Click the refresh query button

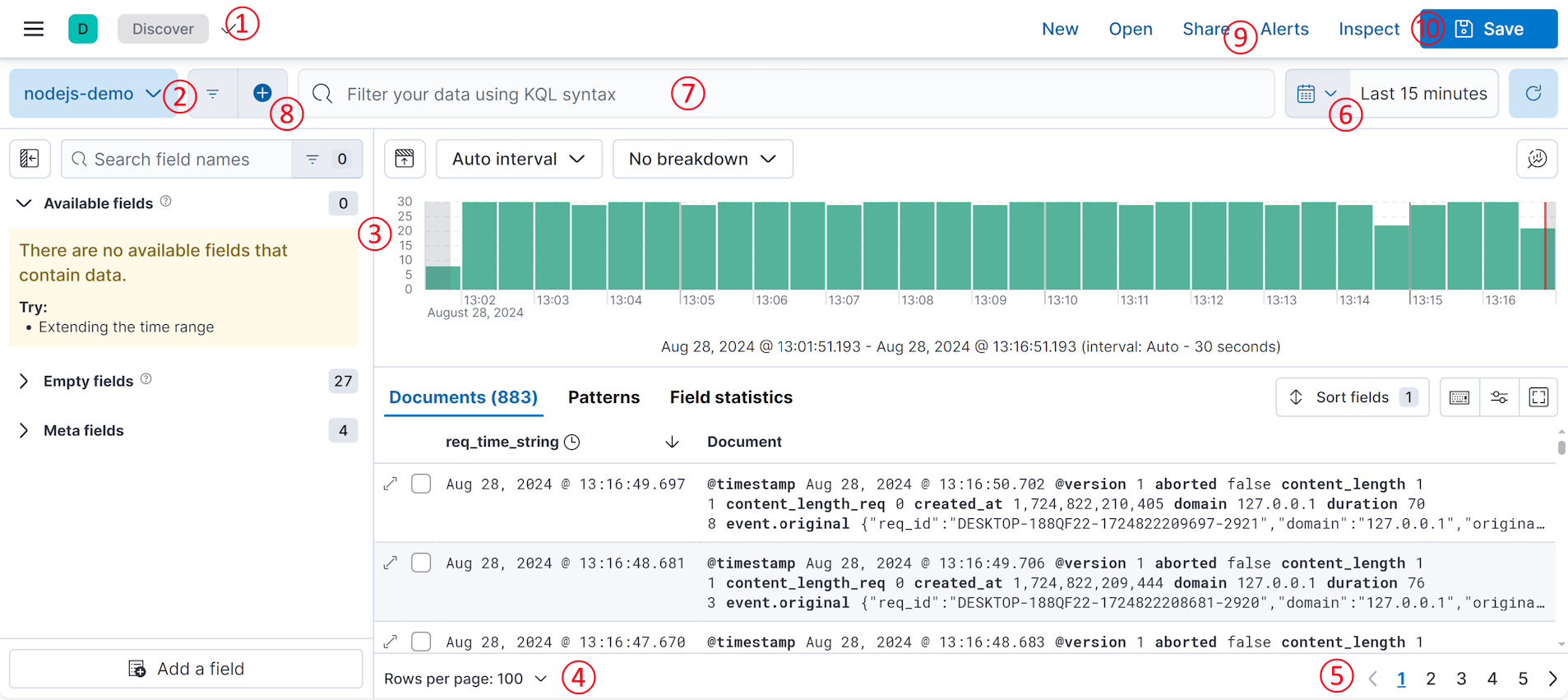point(1533,94)
